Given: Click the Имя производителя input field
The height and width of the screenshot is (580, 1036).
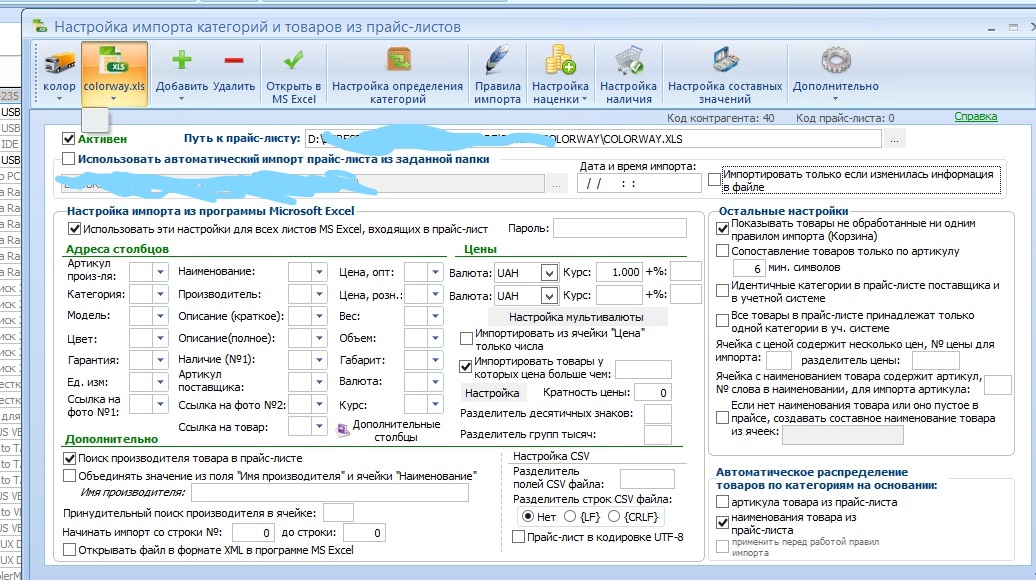Looking at the screenshot, I should [x=329, y=492].
